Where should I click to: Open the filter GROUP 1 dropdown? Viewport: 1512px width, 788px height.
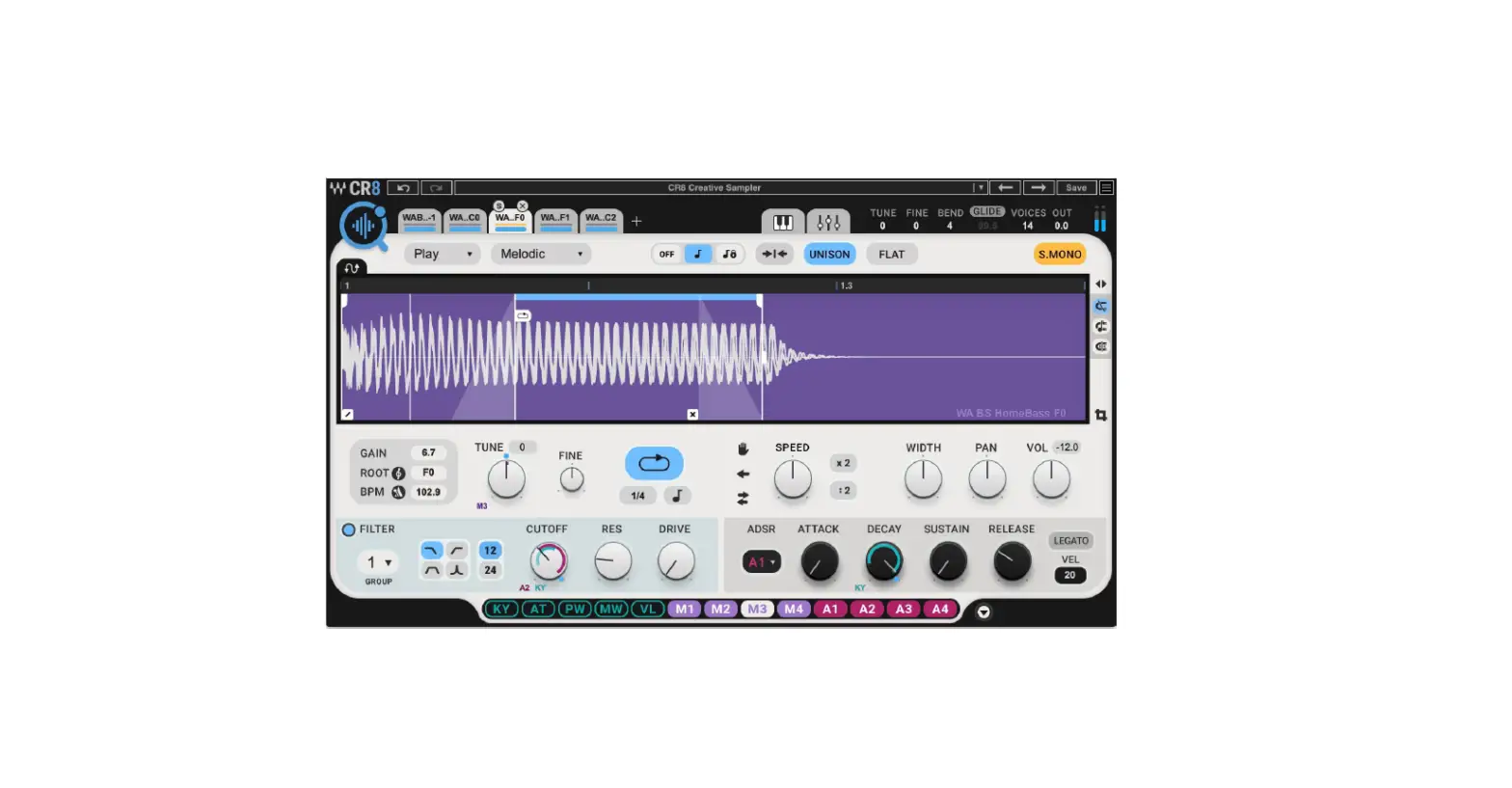(x=378, y=562)
